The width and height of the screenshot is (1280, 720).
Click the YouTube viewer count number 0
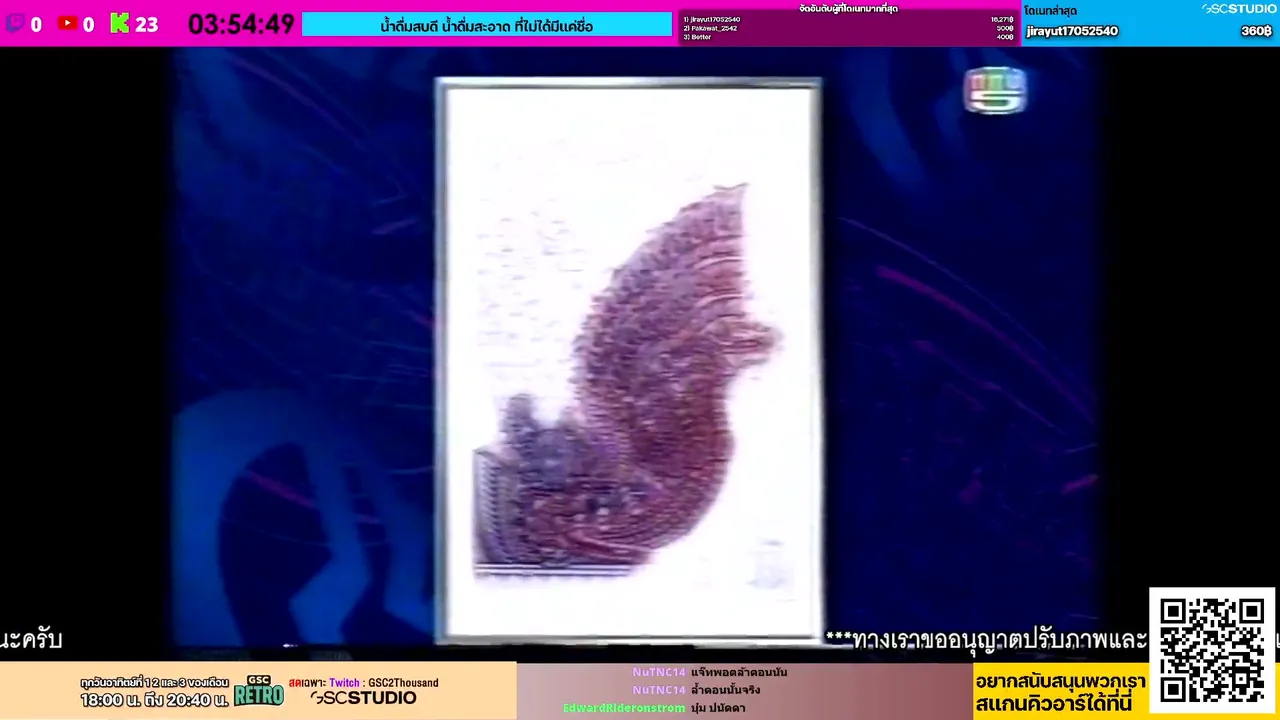88,24
